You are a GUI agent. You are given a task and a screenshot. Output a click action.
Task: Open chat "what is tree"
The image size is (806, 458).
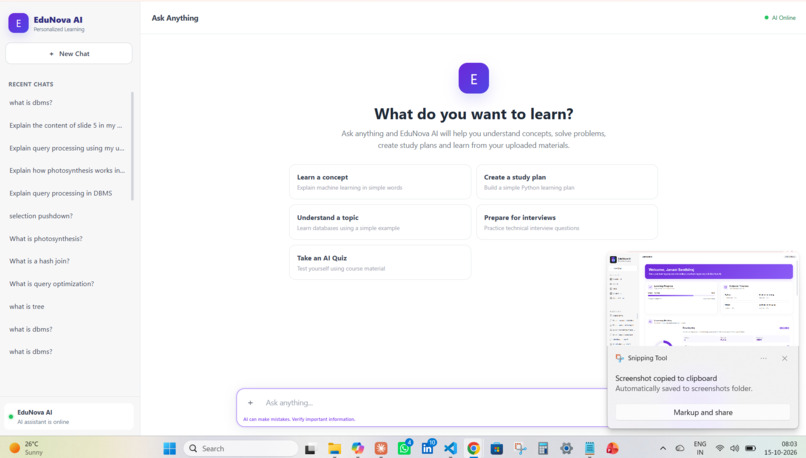[x=27, y=306]
